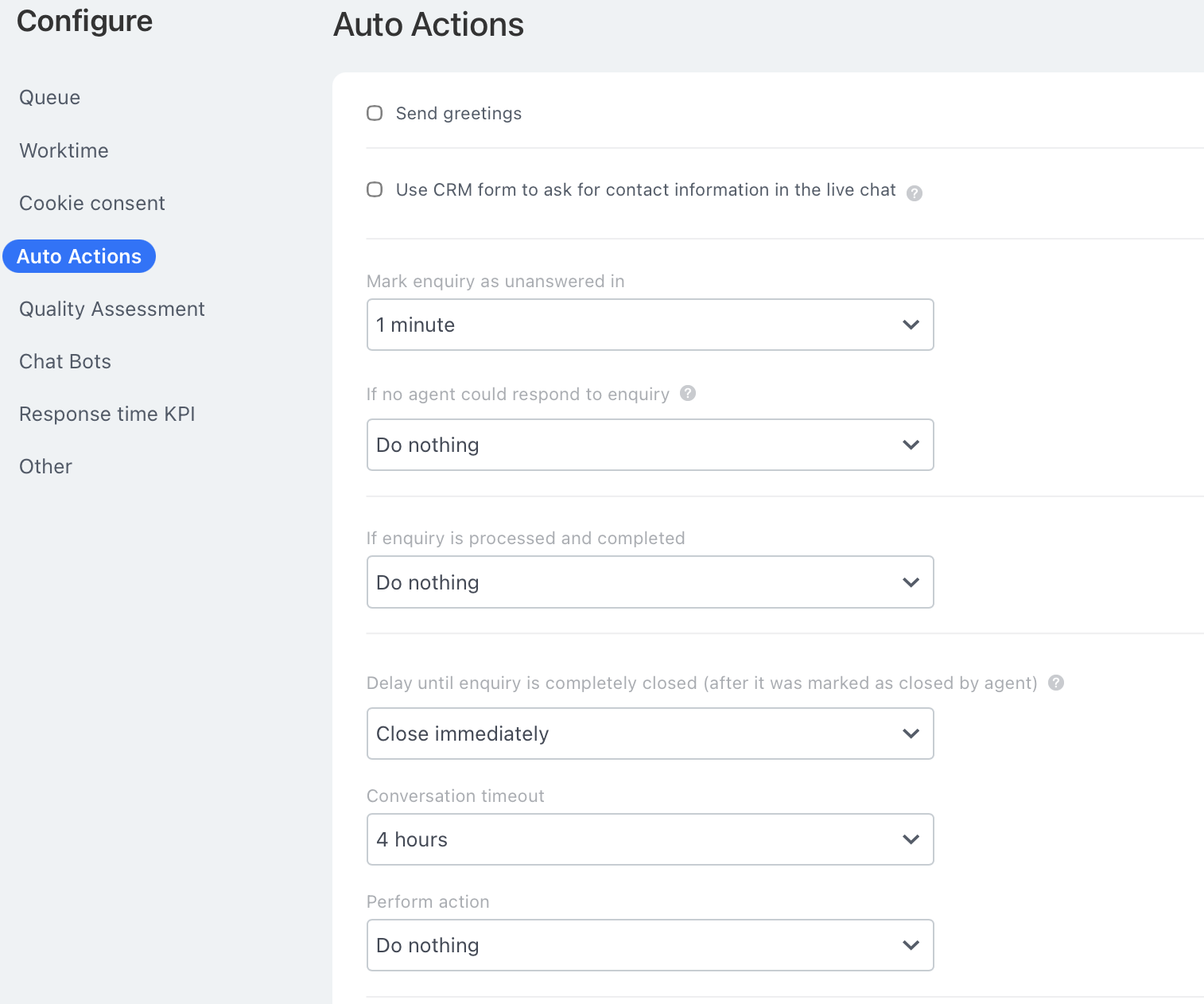Enable the Send greetings checkbox
The image size is (1204, 1004).
point(375,113)
